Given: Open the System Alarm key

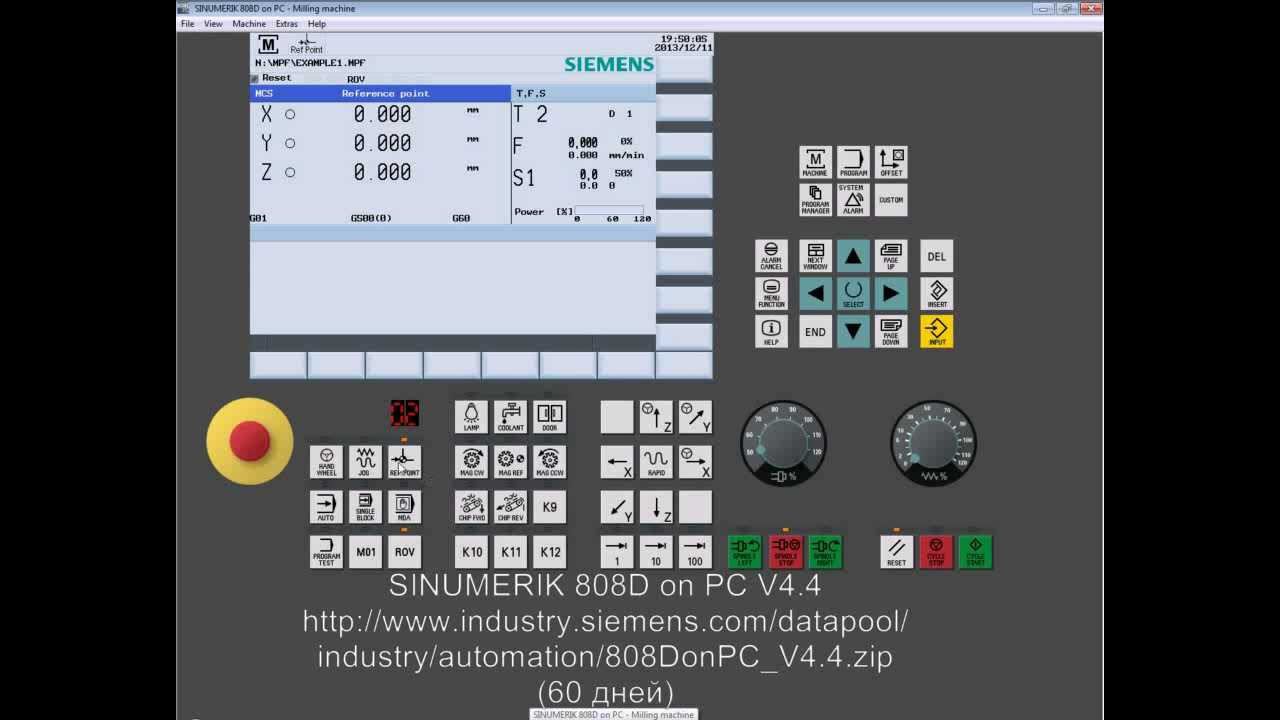Looking at the screenshot, I should (x=853, y=200).
